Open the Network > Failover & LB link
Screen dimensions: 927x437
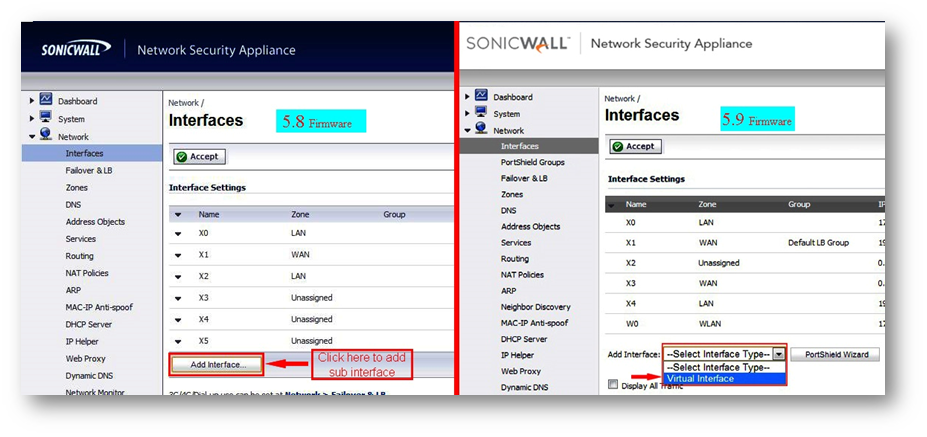pos(335,393)
